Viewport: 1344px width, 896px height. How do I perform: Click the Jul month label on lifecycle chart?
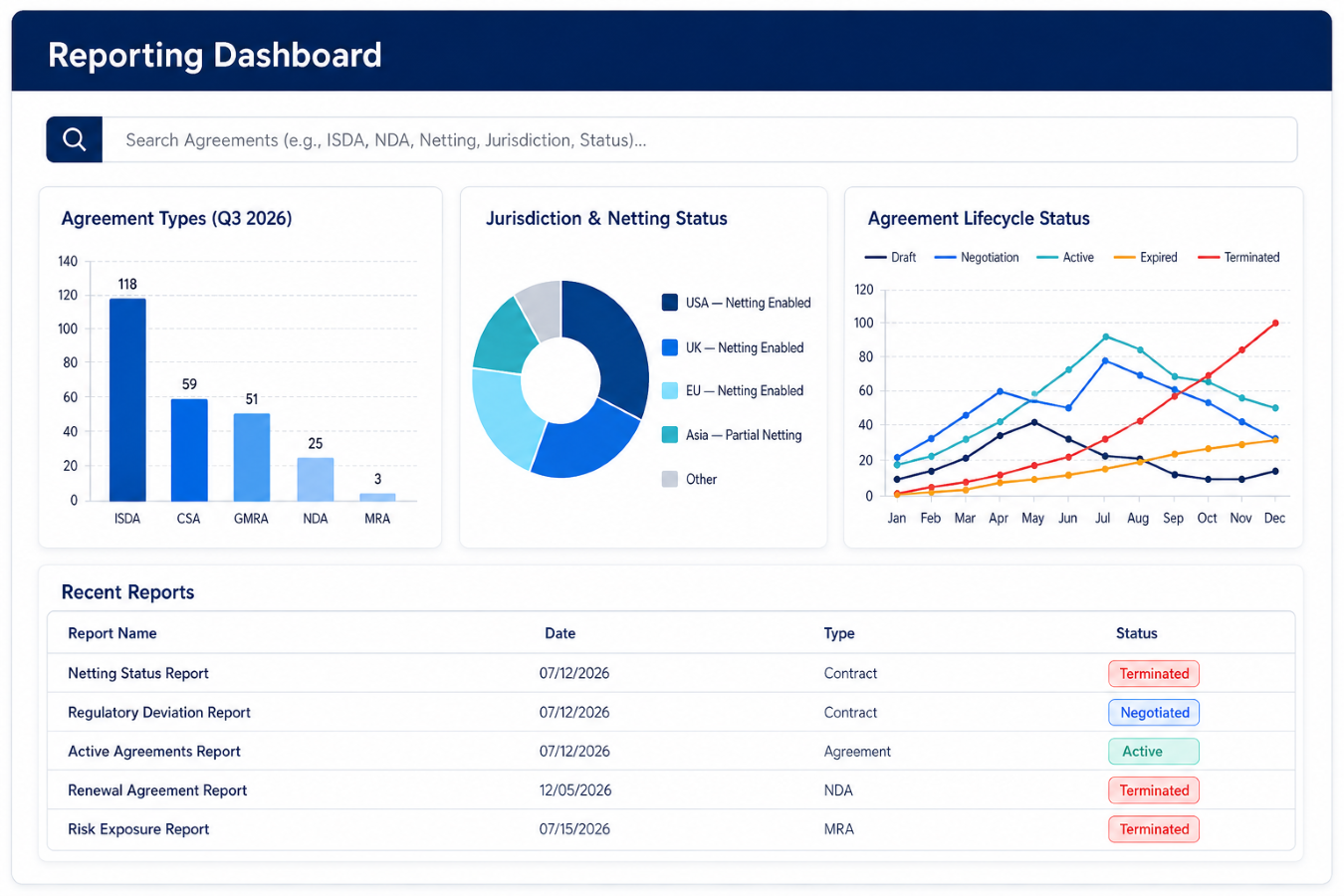(1102, 518)
